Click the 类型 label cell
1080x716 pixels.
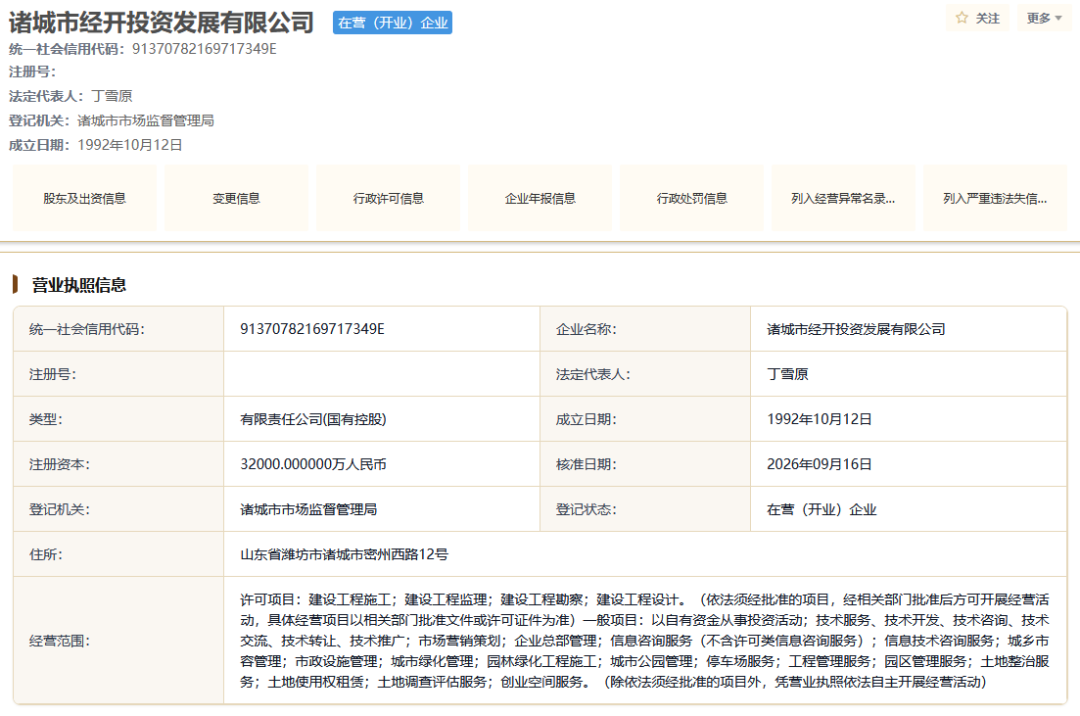pyautogui.click(x=118, y=419)
